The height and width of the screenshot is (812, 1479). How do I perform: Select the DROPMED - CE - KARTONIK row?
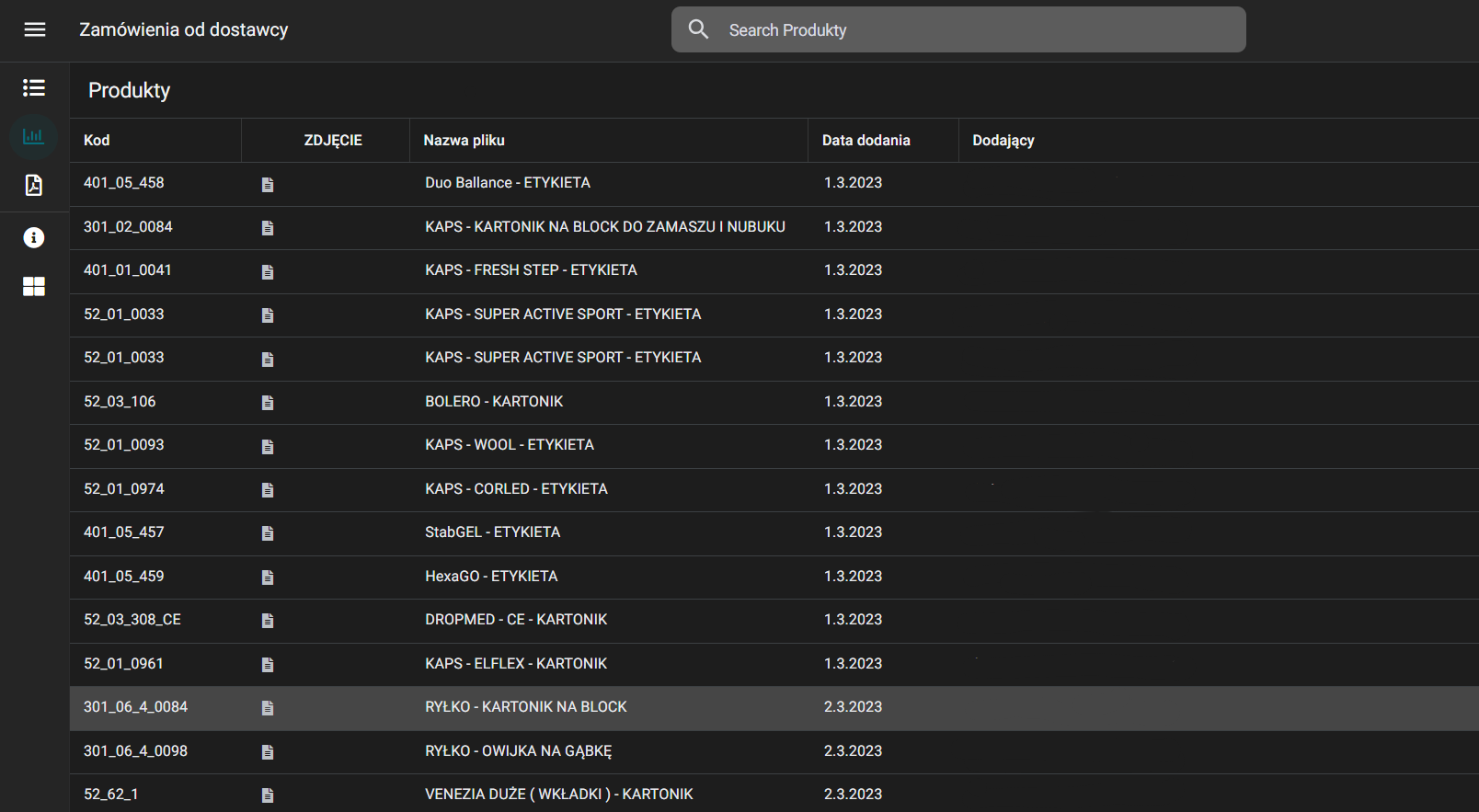pyautogui.click(x=516, y=620)
